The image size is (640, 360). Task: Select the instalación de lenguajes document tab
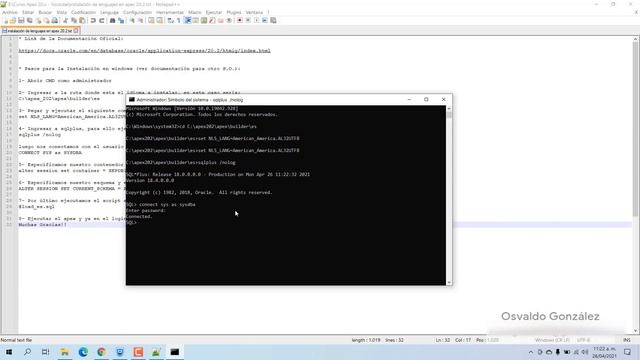coord(39,31)
